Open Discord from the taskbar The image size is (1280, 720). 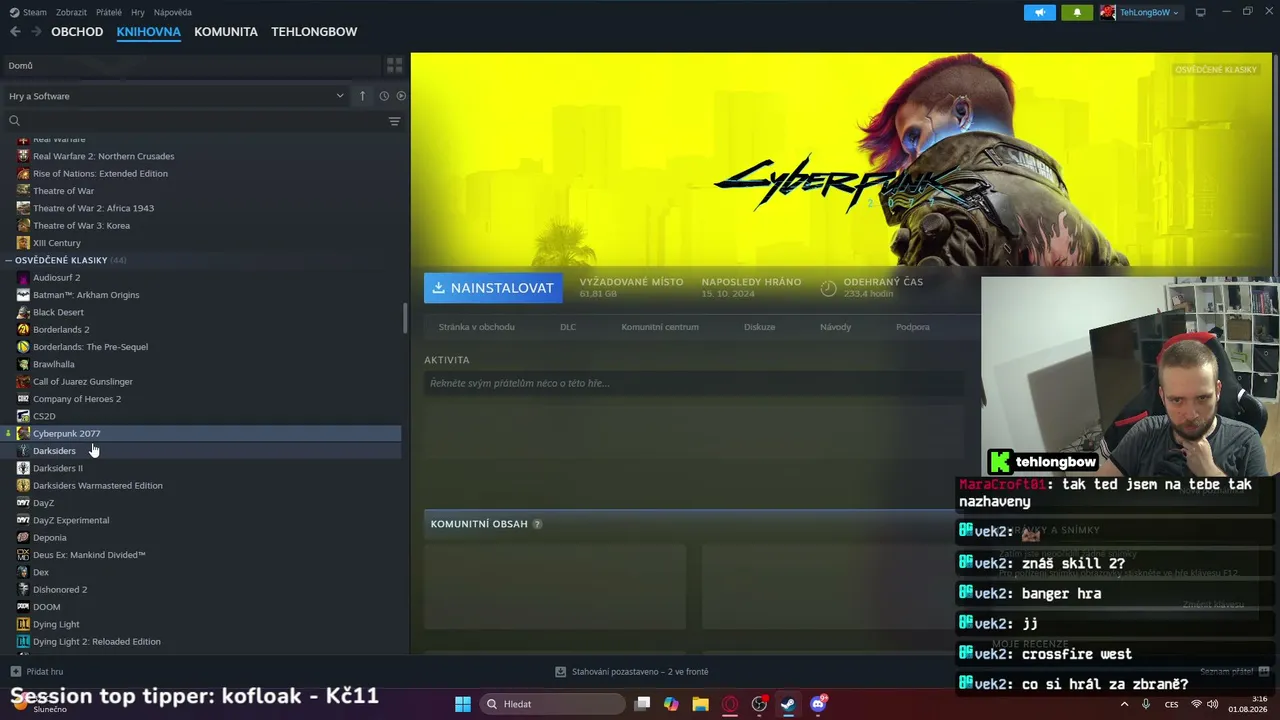click(x=819, y=704)
